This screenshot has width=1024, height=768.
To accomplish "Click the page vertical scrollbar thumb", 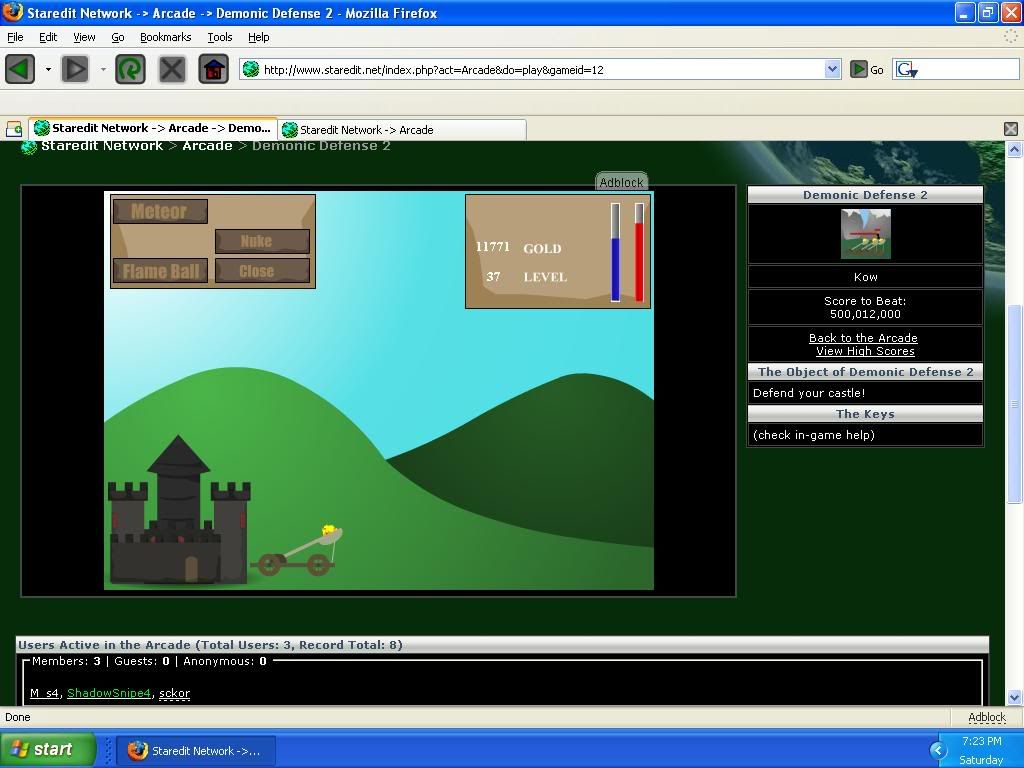I will 1014,404.
